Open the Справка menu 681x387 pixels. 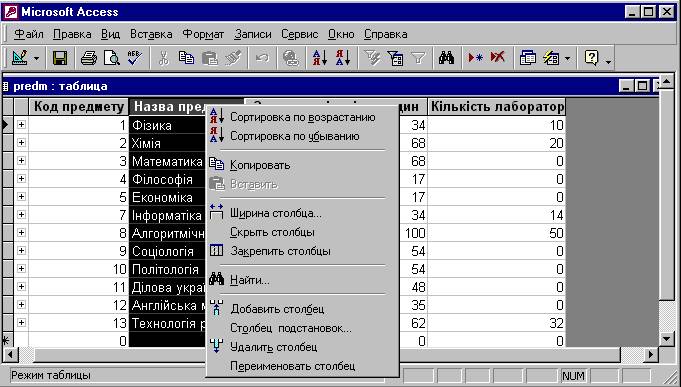pyautogui.click(x=386, y=34)
